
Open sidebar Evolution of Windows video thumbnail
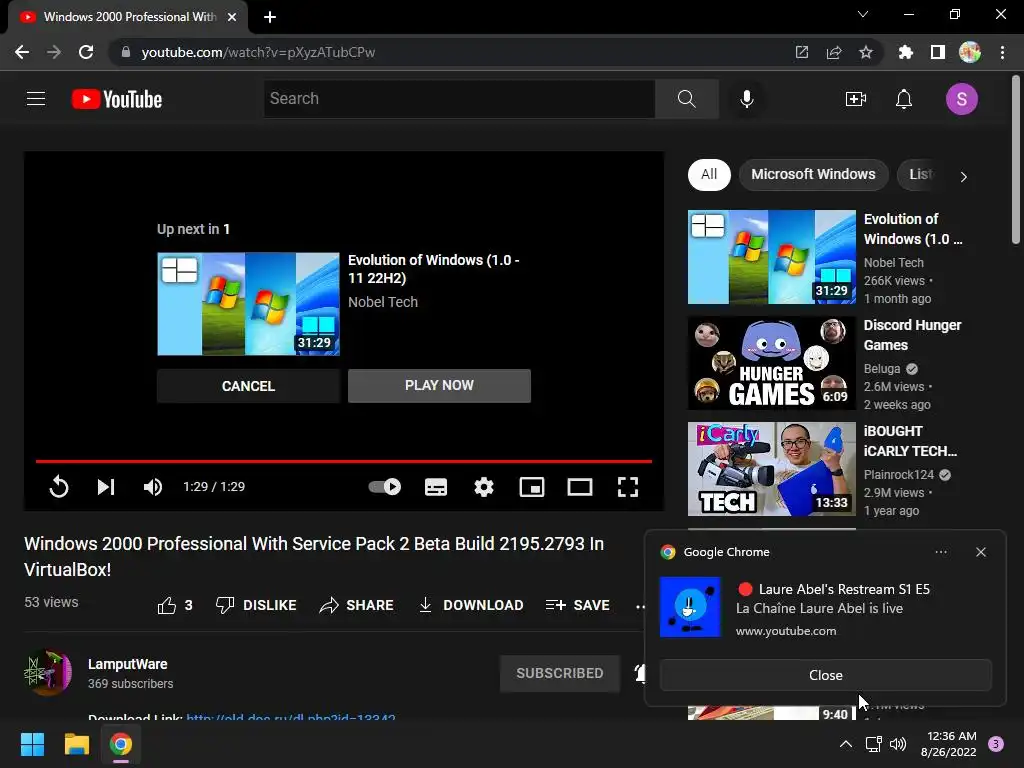point(771,257)
